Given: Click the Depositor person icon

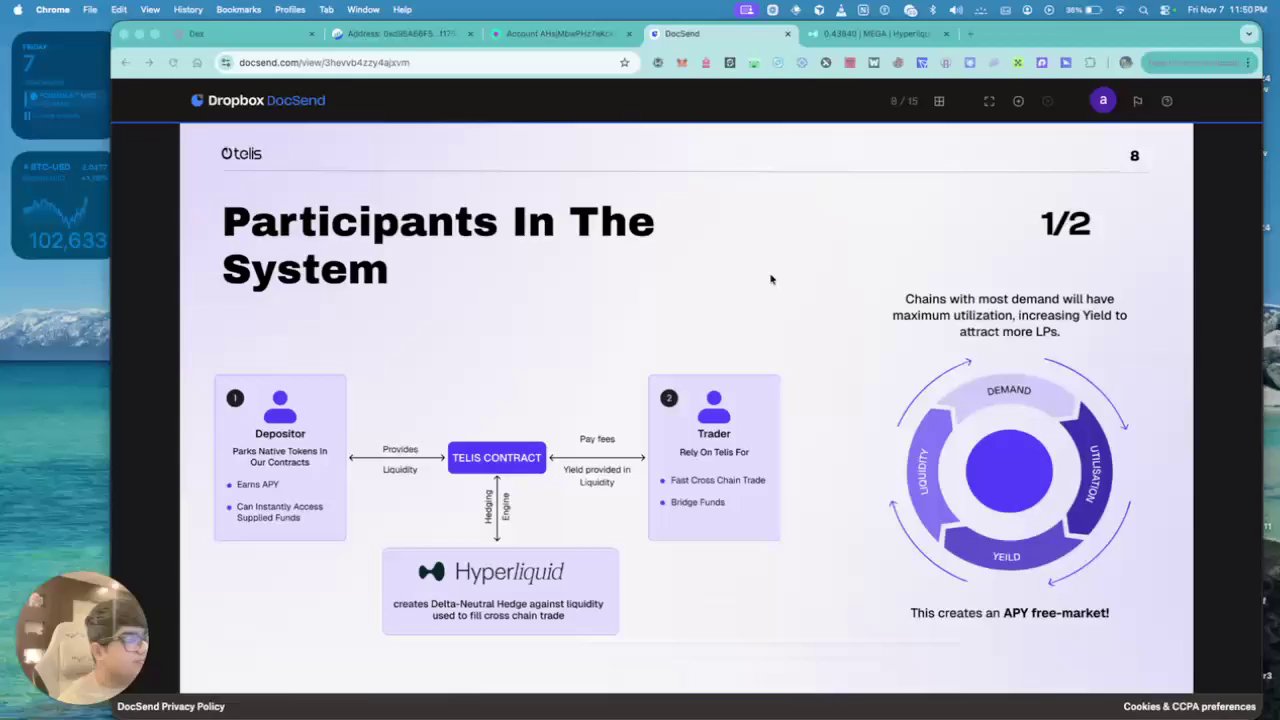Looking at the screenshot, I should [280, 407].
